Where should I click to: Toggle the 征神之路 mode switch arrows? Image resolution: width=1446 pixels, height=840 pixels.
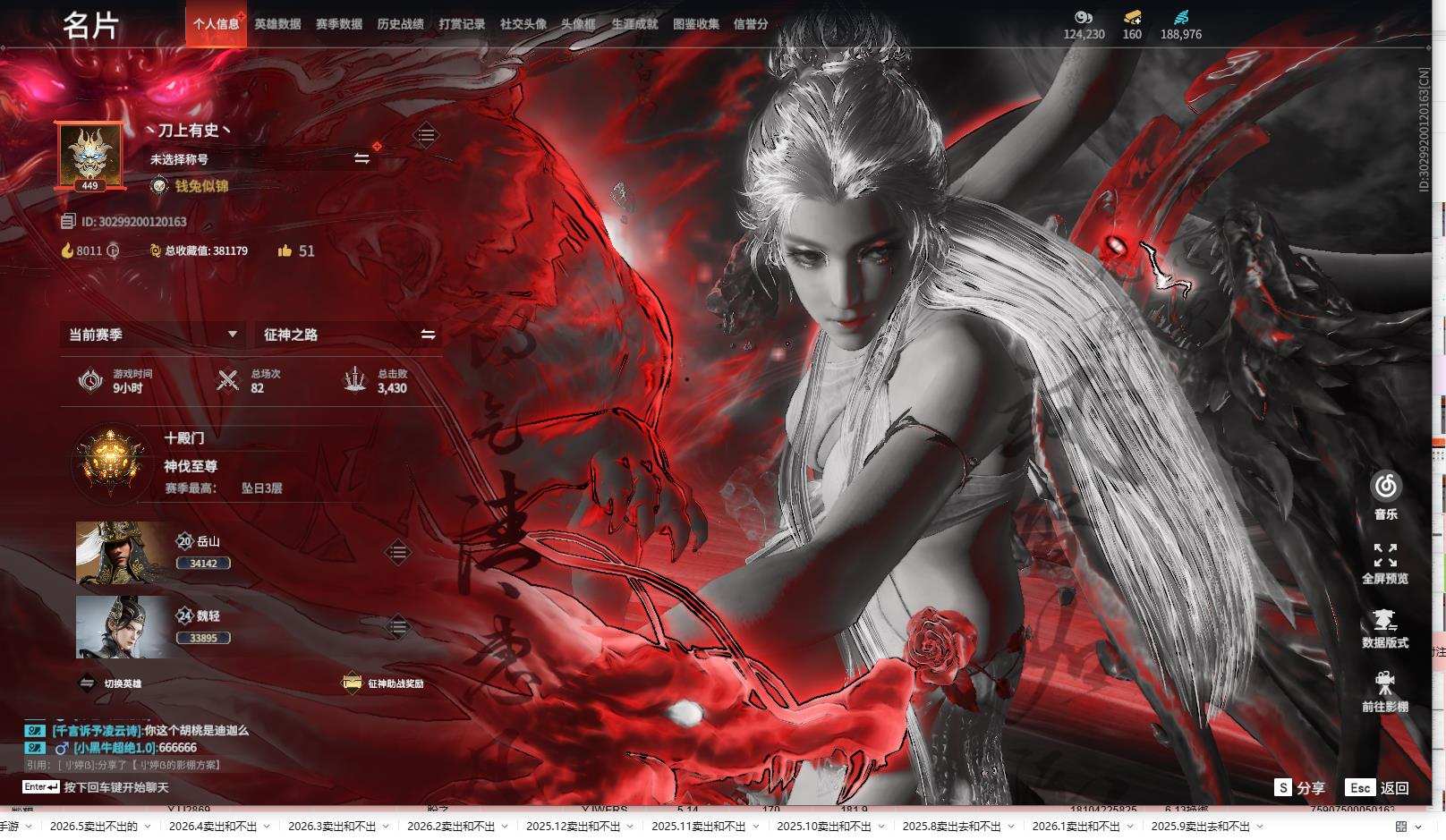coord(428,335)
